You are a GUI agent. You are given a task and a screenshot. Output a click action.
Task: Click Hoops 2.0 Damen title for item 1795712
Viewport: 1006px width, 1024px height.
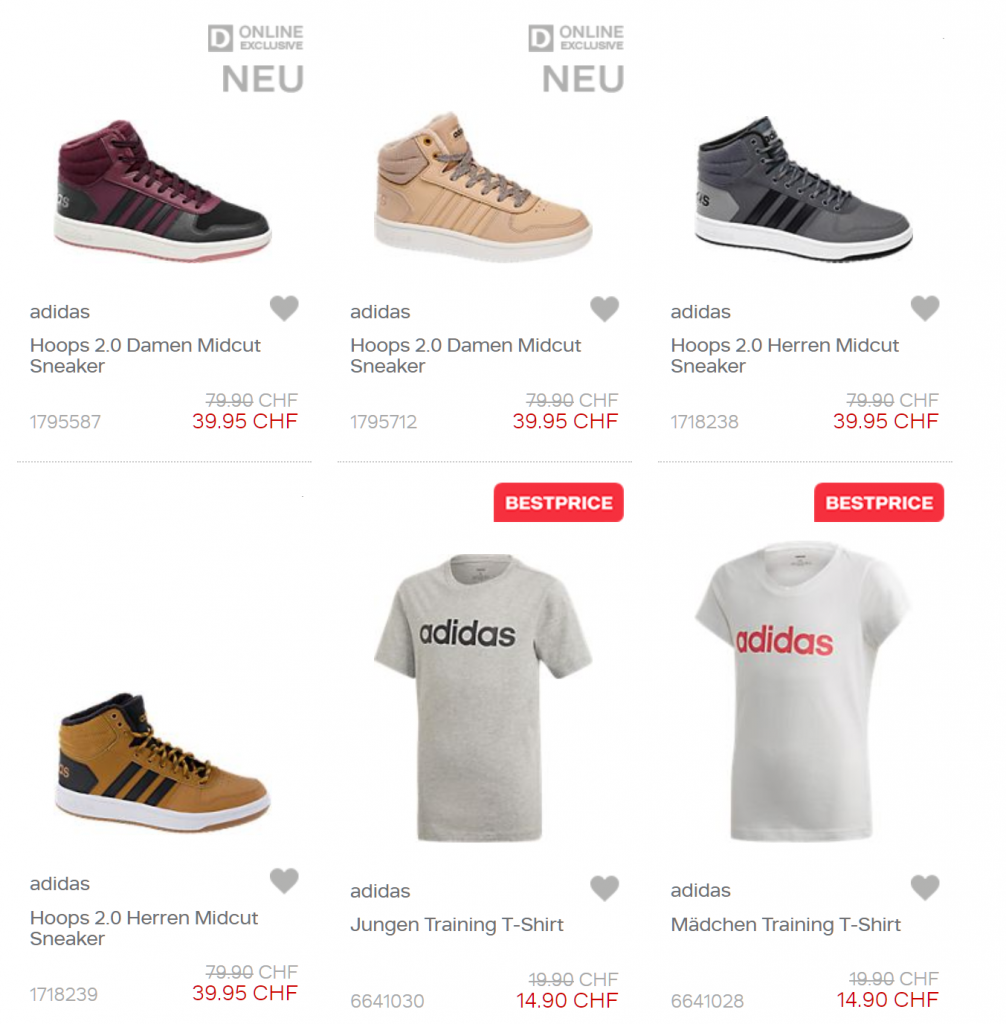(465, 356)
